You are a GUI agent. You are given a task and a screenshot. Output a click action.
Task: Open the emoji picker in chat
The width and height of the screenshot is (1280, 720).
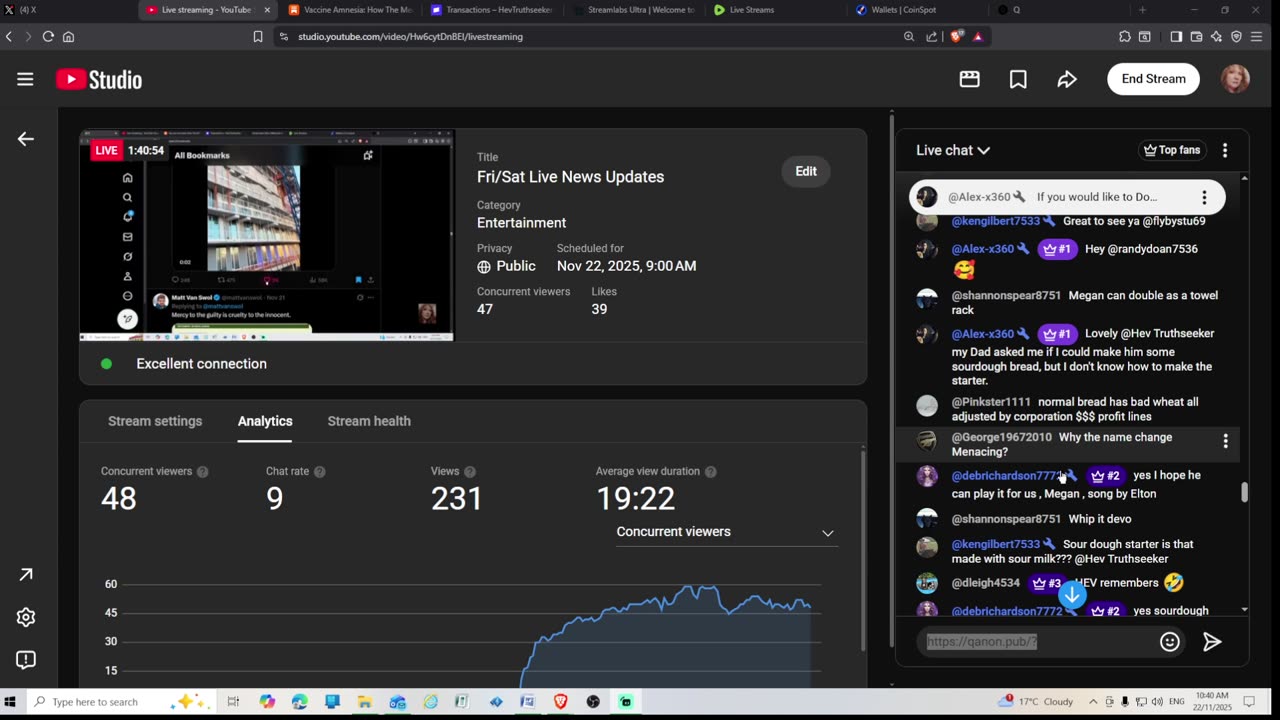(1170, 642)
